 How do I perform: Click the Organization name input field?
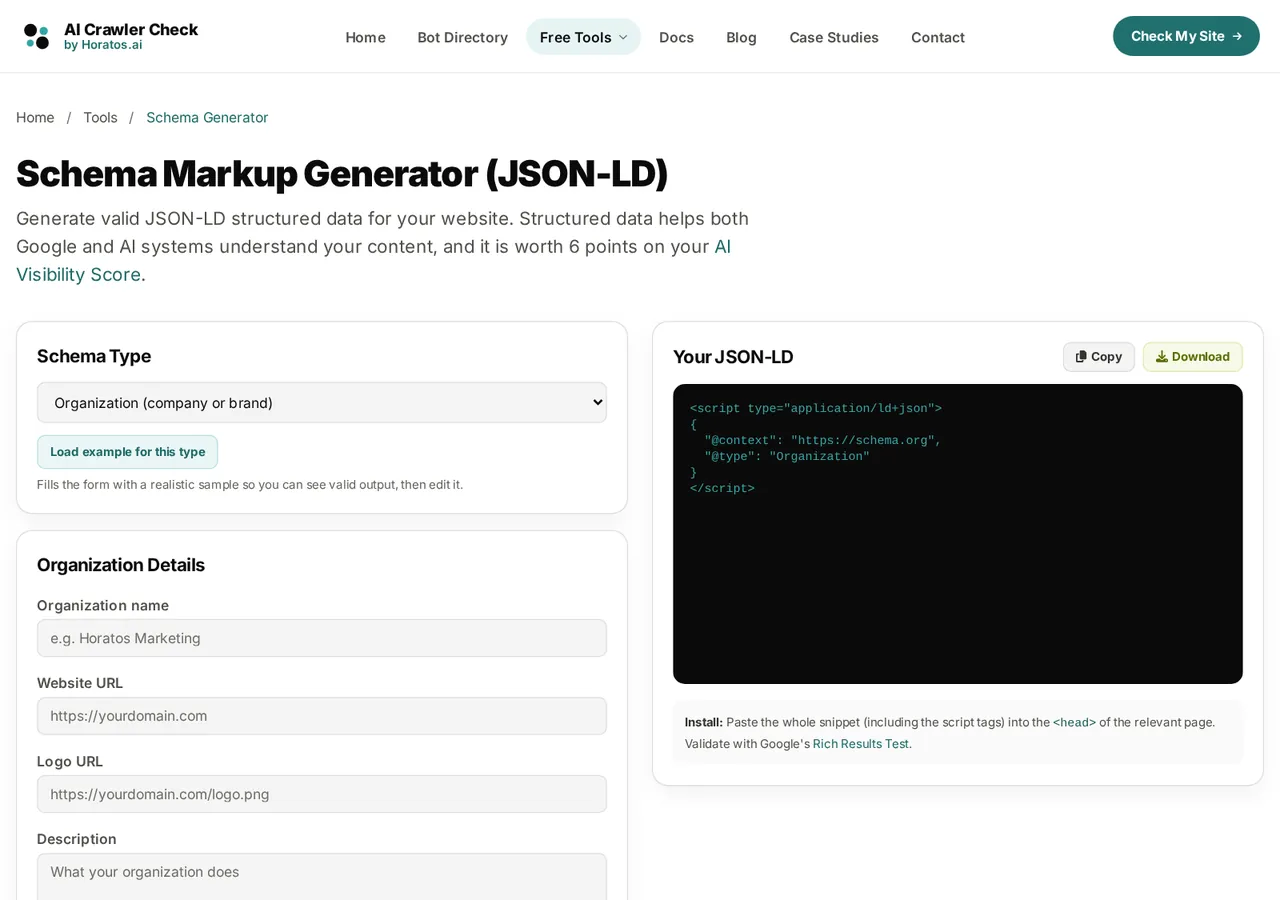pyautogui.click(x=322, y=638)
